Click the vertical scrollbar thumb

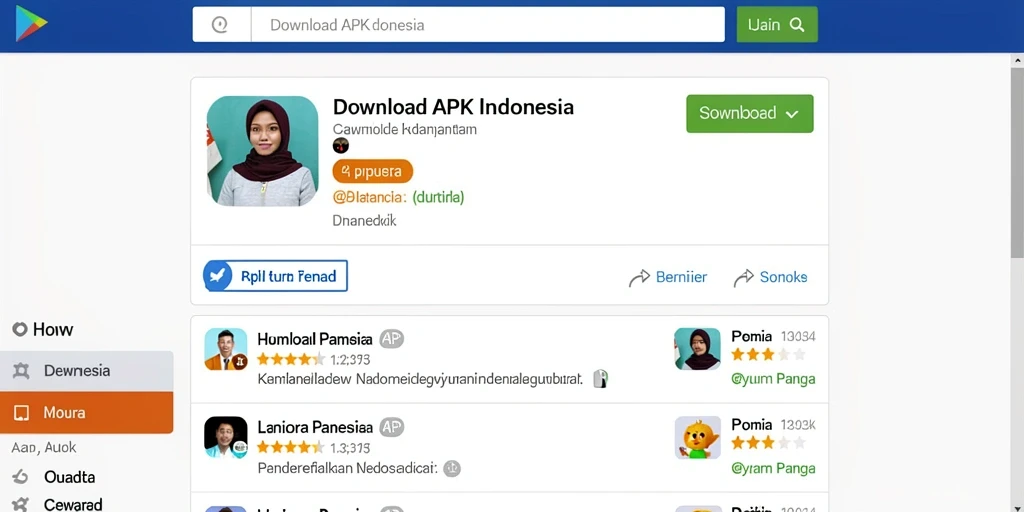1017,162
